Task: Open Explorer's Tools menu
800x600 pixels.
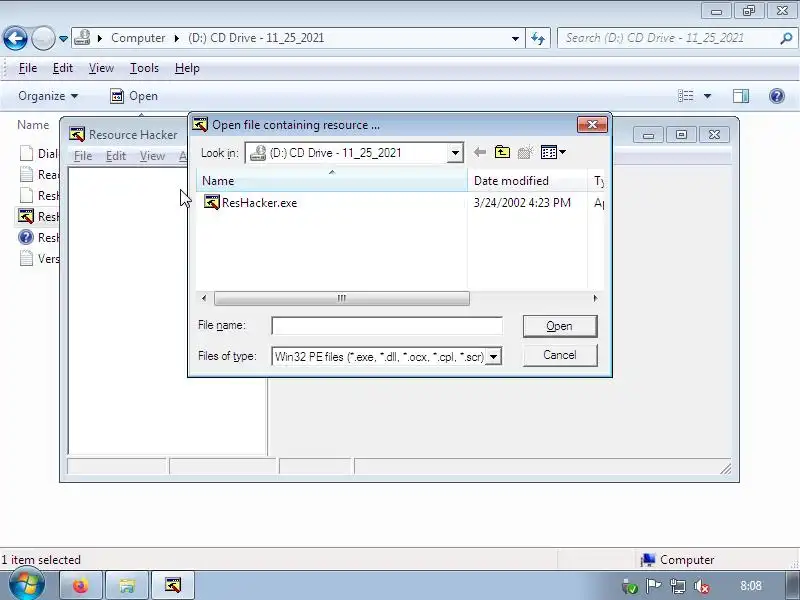Action: 144,68
